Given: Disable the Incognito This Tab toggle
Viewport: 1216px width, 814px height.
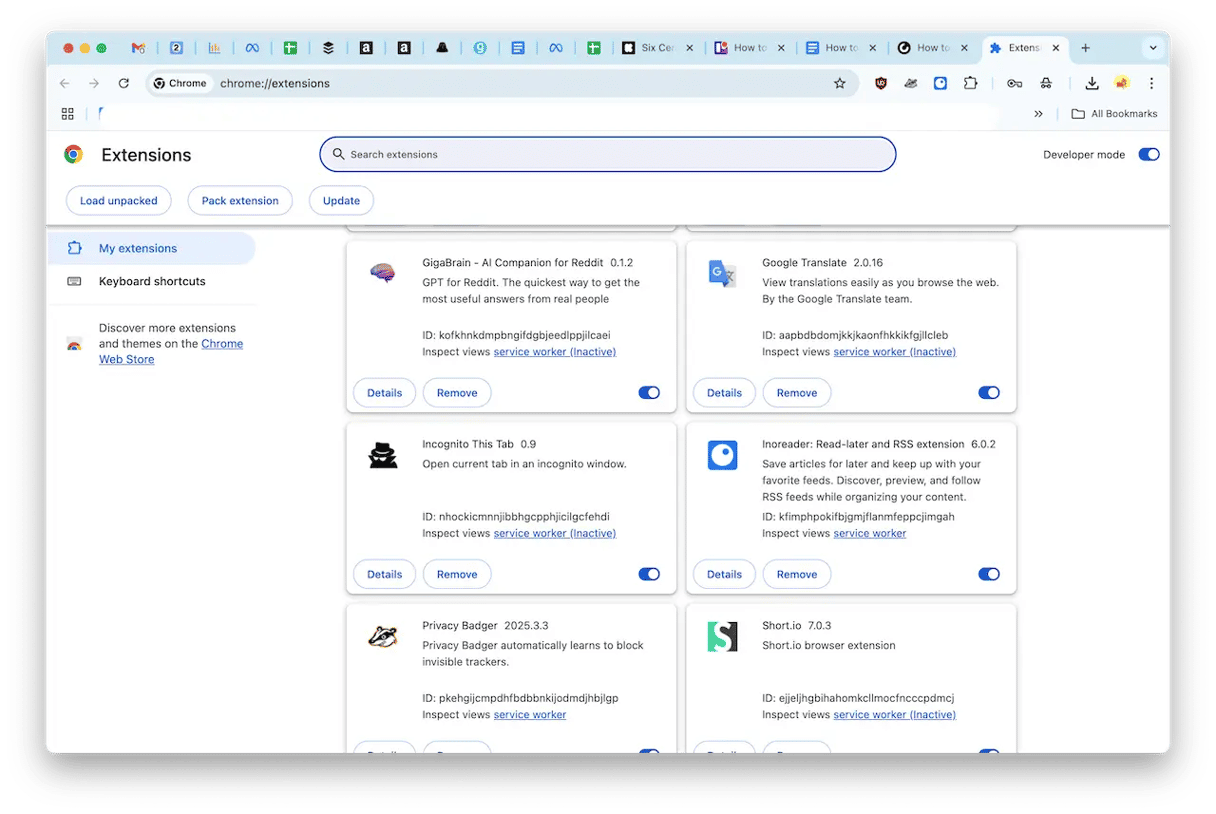Looking at the screenshot, I should pos(648,574).
